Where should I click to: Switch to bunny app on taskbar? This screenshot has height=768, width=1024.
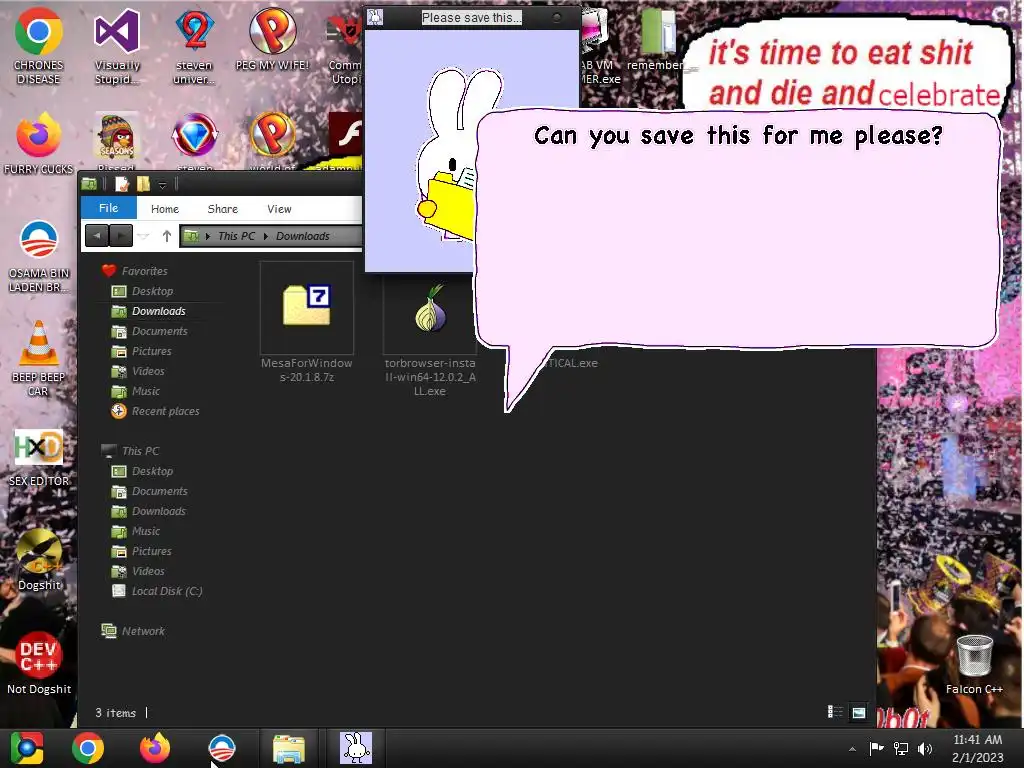click(356, 748)
